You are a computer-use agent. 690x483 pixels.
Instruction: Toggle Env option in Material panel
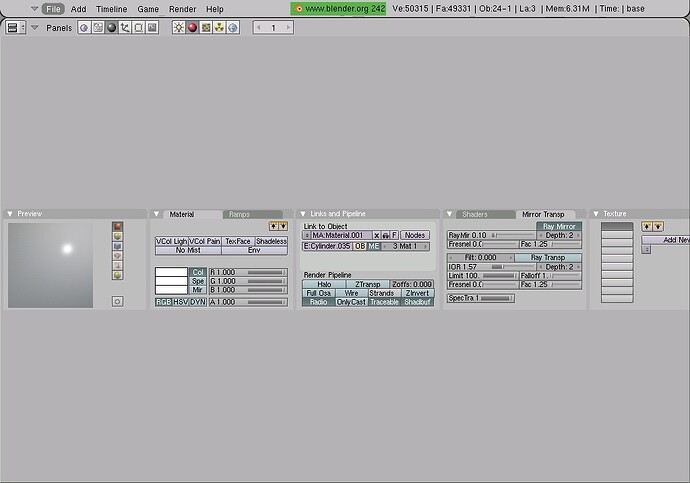pyautogui.click(x=254, y=250)
